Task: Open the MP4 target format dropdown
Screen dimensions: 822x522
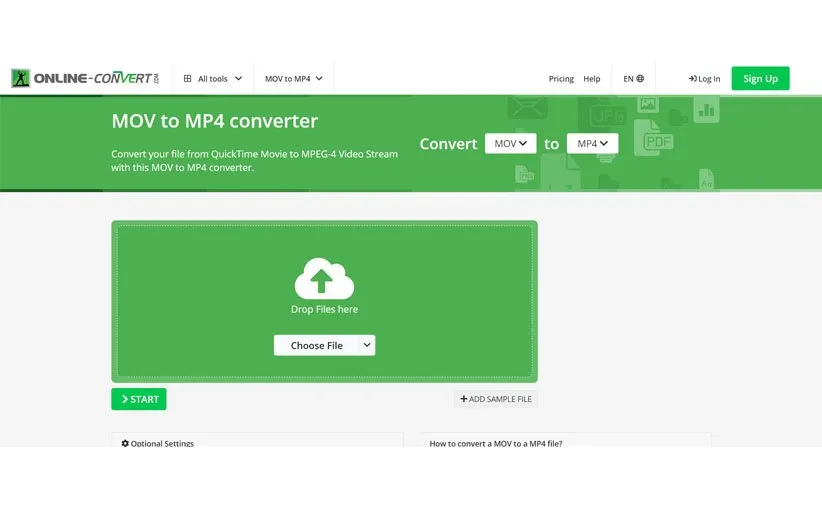Action: pos(592,144)
